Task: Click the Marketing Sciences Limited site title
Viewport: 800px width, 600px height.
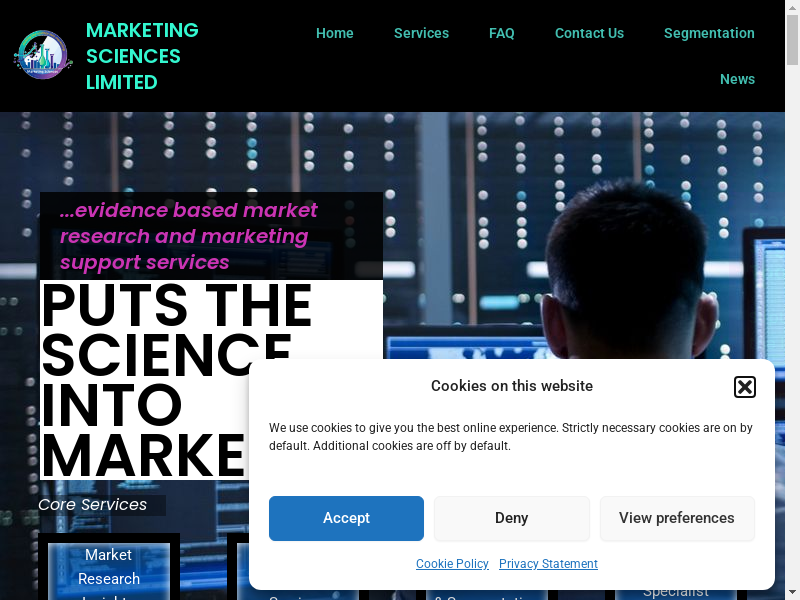Action: (x=142, y=56)
